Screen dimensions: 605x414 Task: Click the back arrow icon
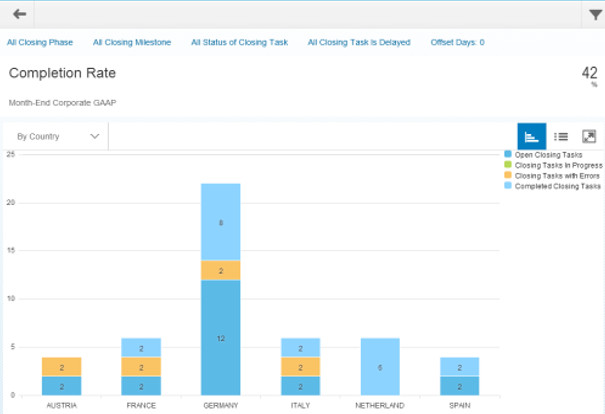tap(18, 14)
